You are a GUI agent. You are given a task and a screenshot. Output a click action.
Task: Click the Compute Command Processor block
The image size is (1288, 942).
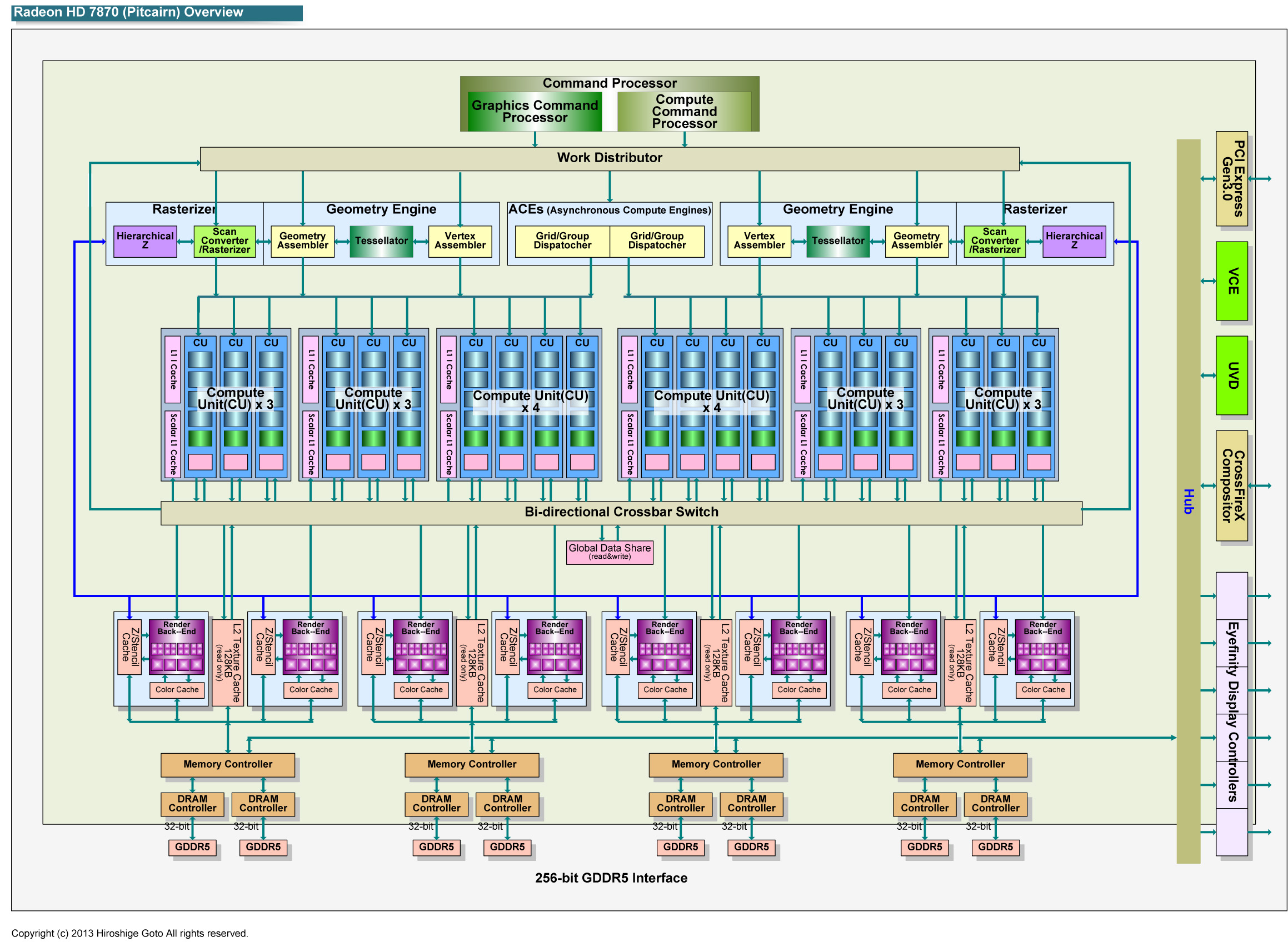tap(683, 112)
